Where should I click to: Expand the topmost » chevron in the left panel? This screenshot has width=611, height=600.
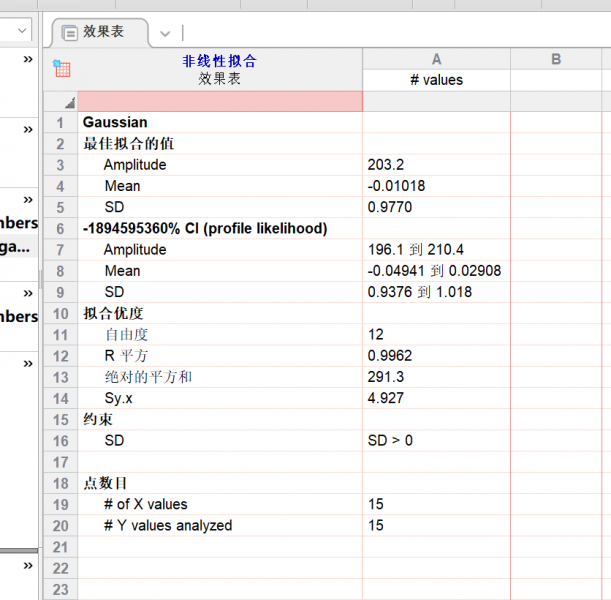[28, 60]
